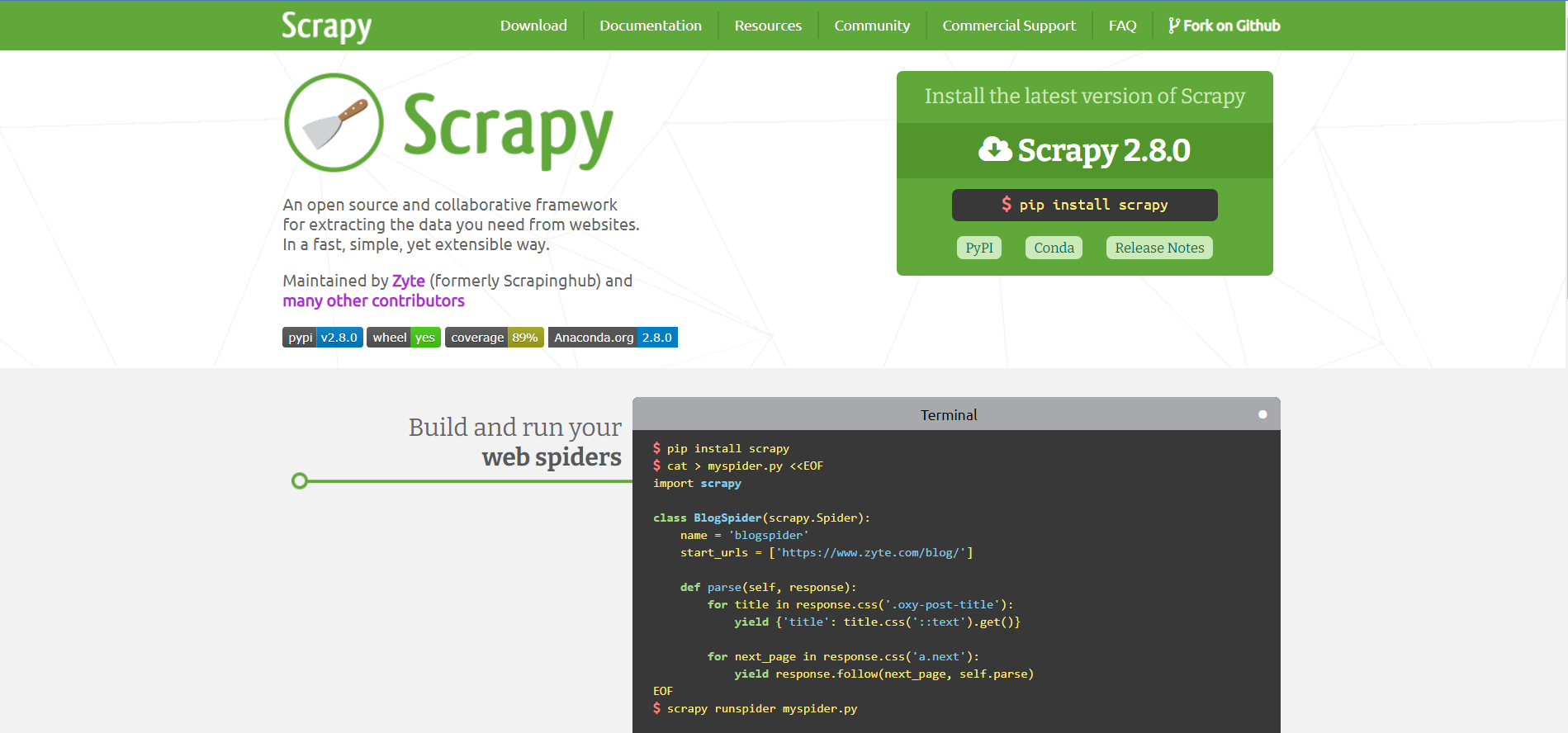The image size is (1568, 733).
Task: Open the Download menu item
Action: [533, 26]
